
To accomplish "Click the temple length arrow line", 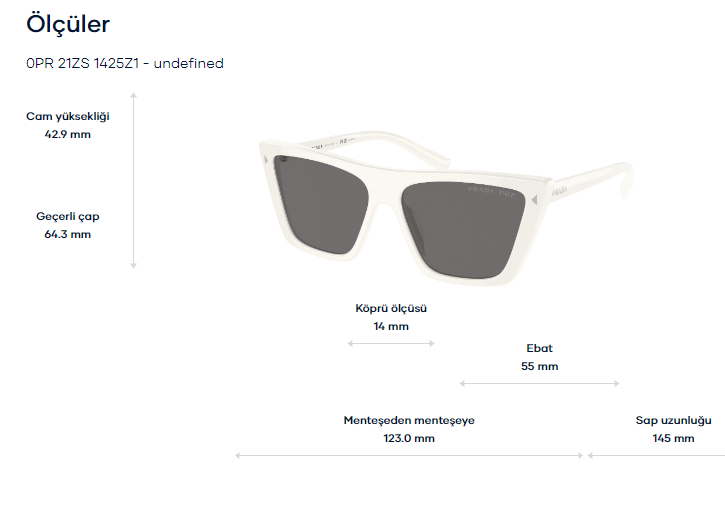I will (656, 456).
